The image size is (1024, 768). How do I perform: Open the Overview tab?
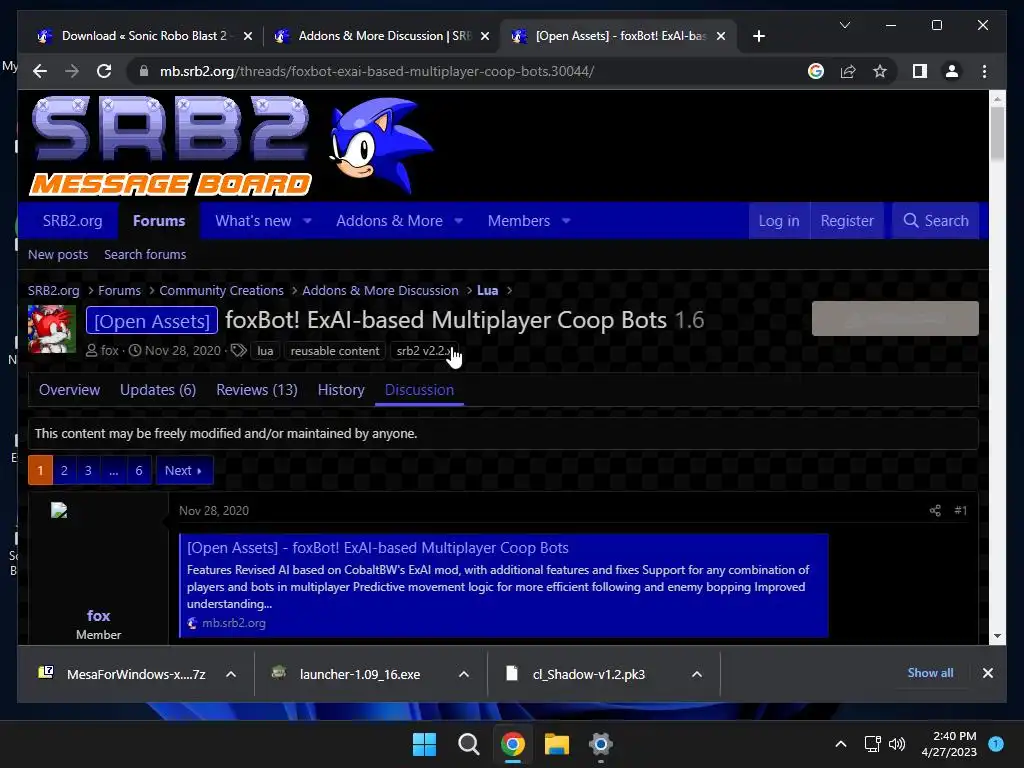pyautogui.click(x=69, y=390)
